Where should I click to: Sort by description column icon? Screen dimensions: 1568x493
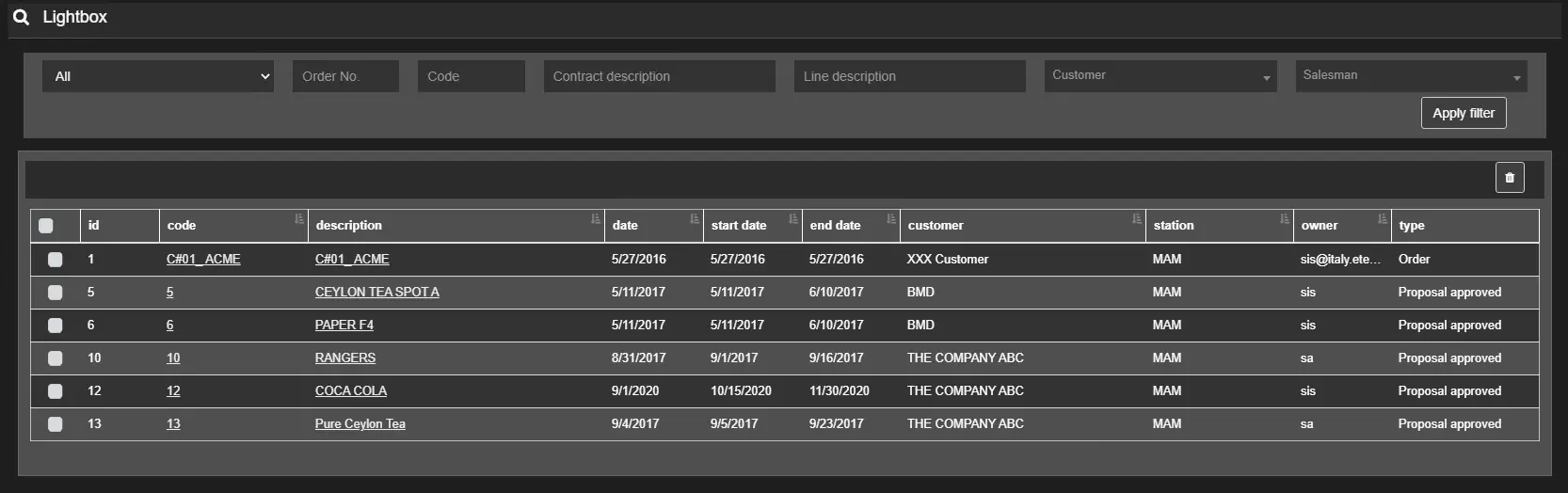click(595, 219)
